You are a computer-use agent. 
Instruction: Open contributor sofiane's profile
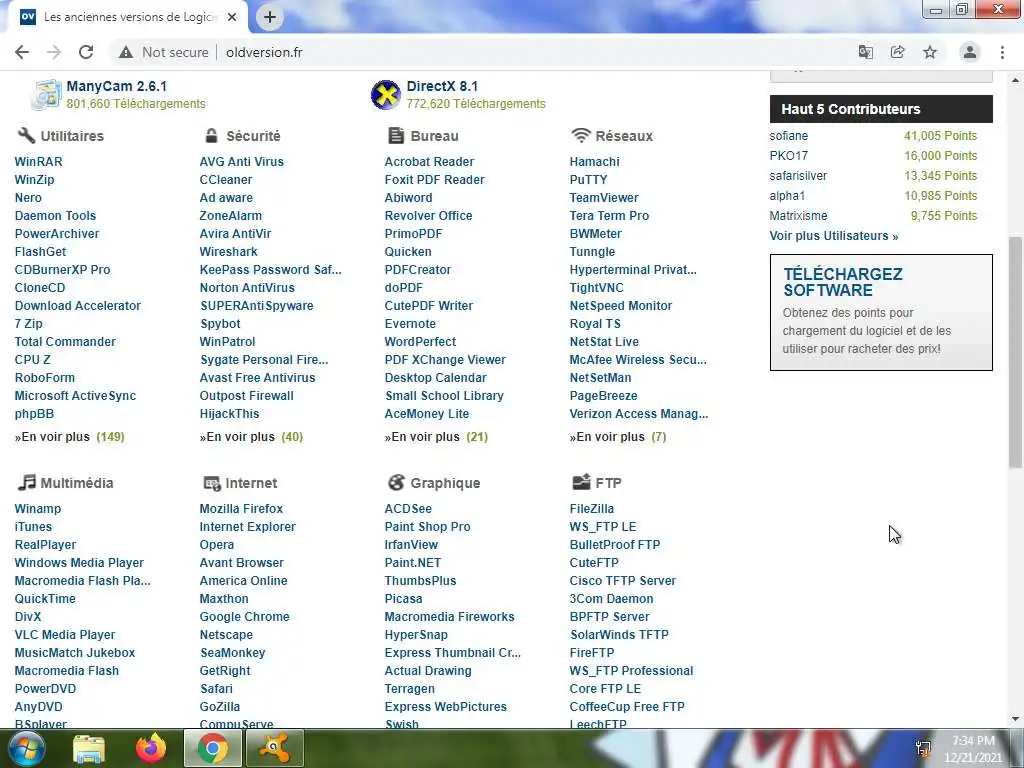[x=788, y=136]
